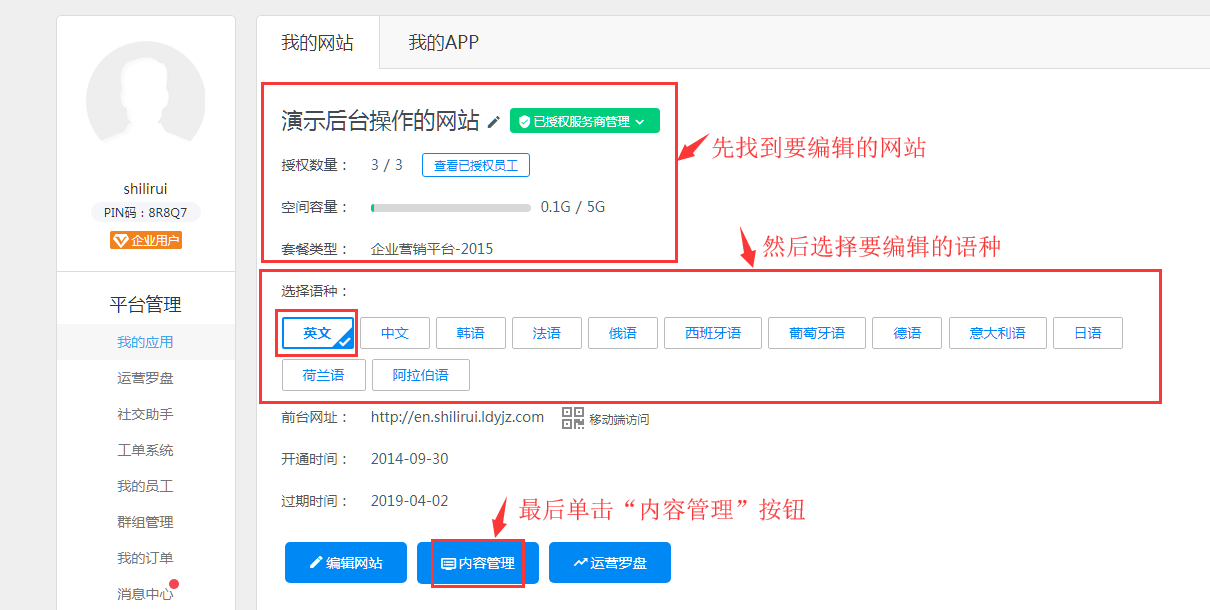
Task: Open 我的订单 in the sidebar
Action: (145, 558)
